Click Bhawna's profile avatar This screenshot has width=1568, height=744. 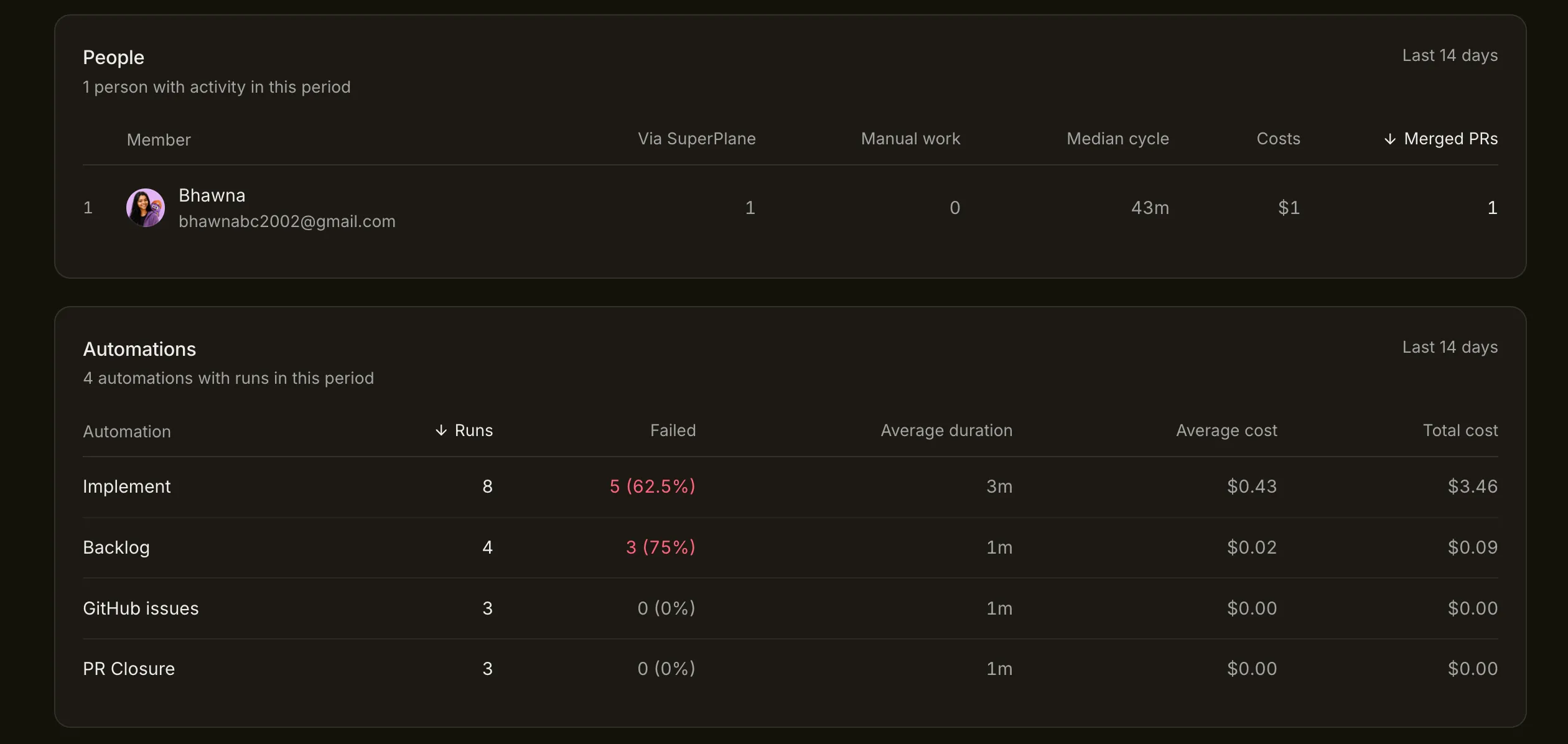tap(146, 208)
